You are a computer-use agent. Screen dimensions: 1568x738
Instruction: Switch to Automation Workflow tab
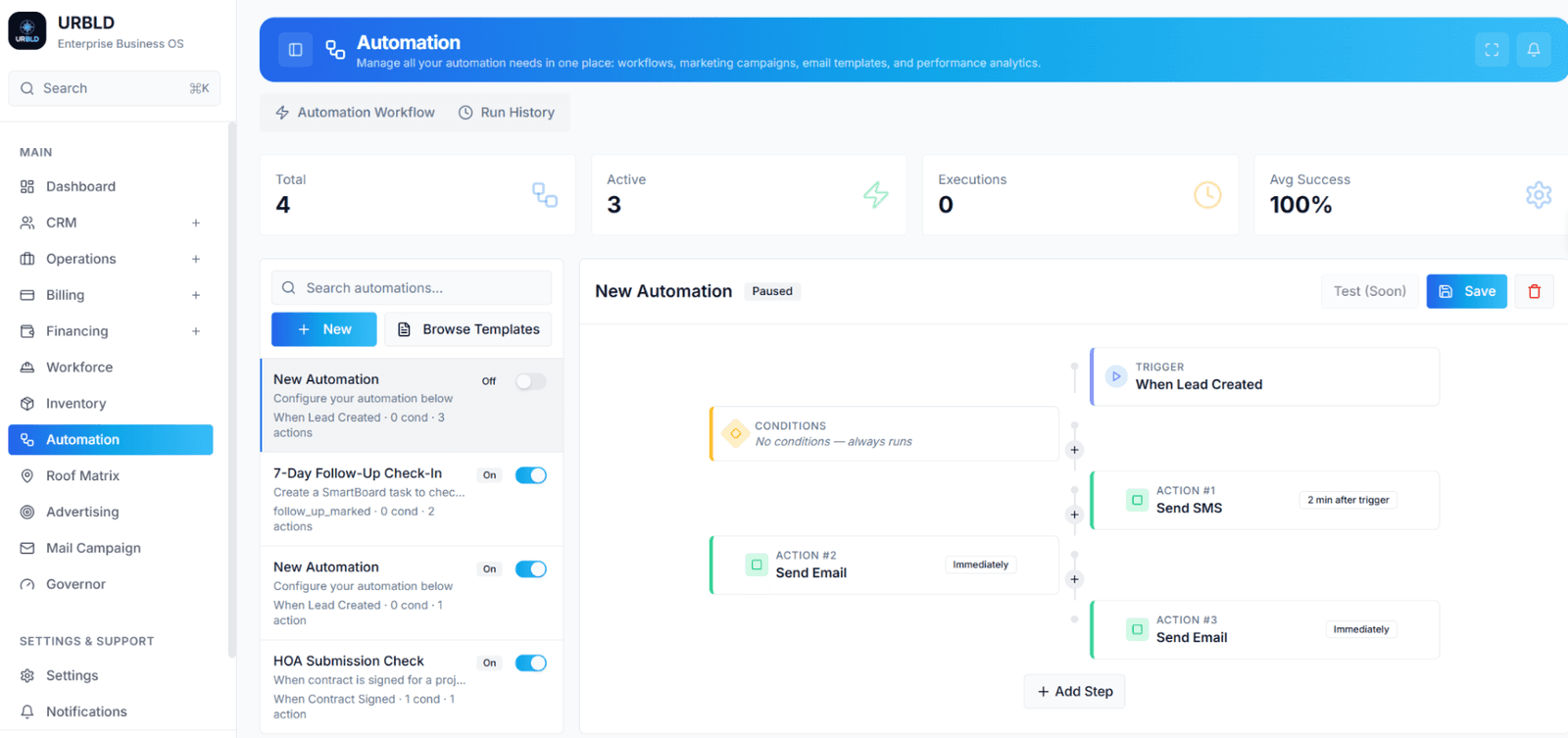(x=355, y=113)
